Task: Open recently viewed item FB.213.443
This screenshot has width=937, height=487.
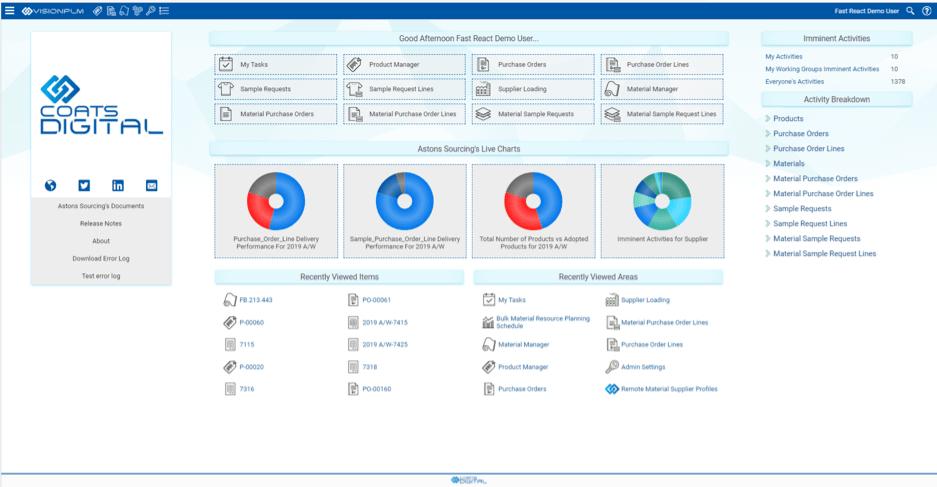Action: point(248,300)
